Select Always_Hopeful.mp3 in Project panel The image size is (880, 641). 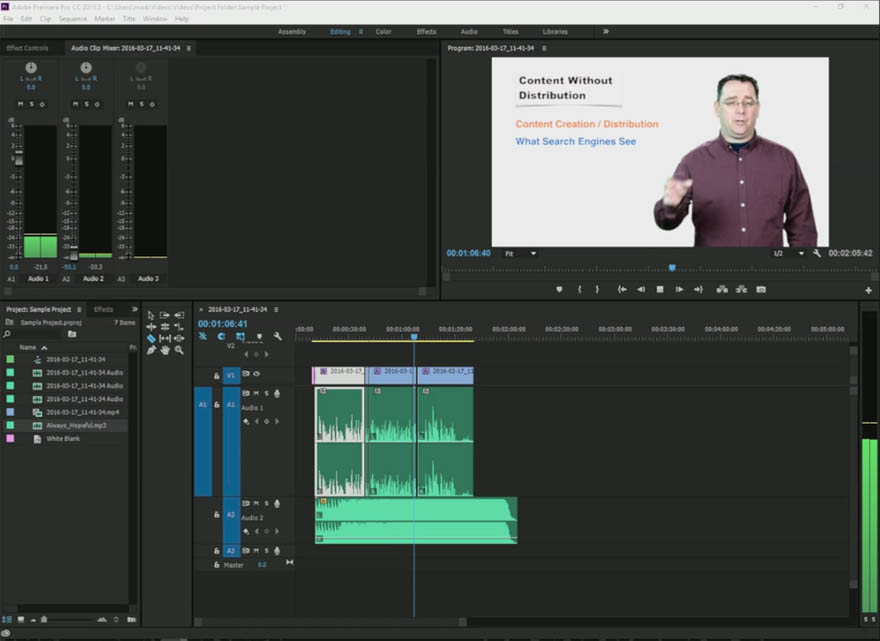(76, 425)
